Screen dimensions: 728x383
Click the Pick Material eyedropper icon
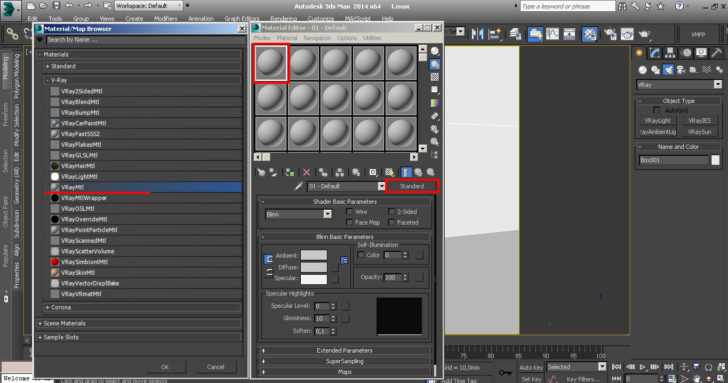click(299, 186)
